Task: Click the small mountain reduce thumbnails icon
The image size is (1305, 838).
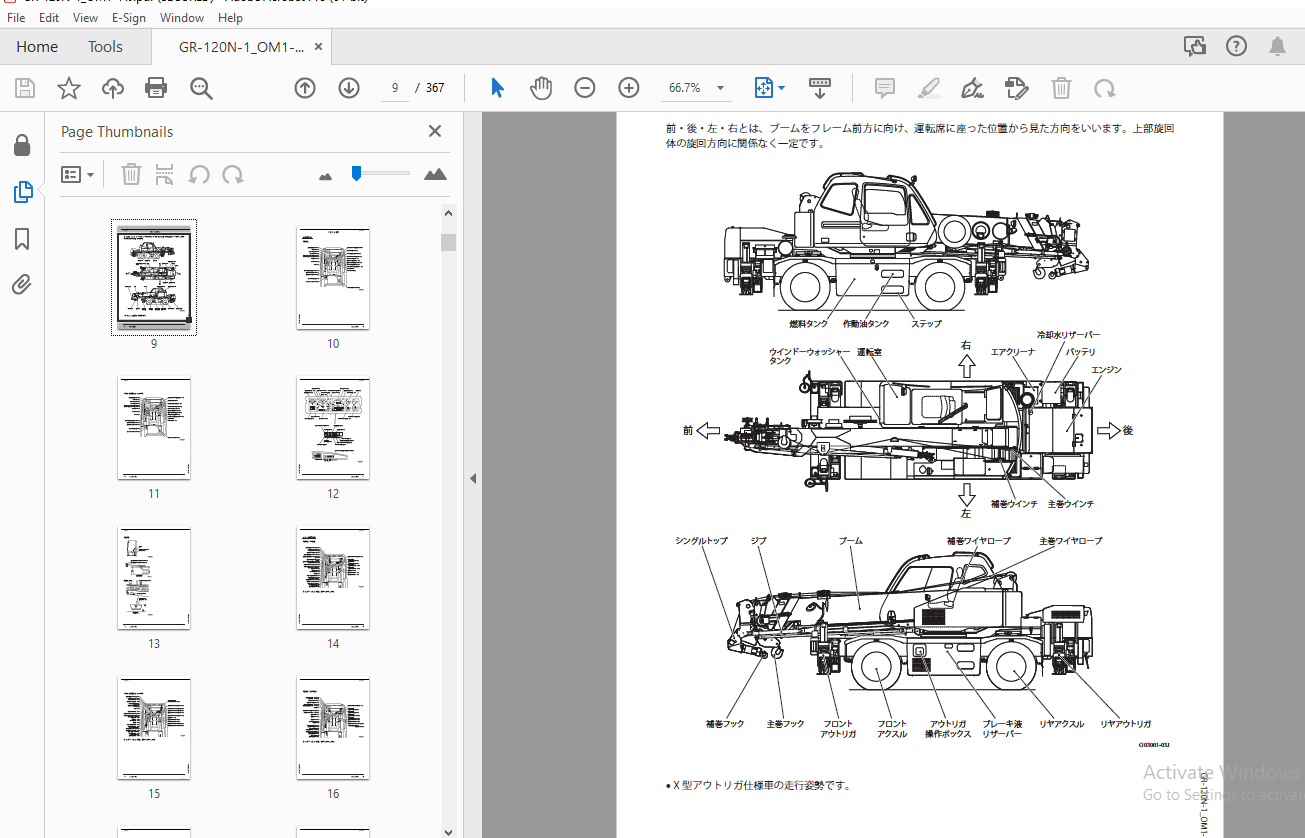Action: pos(325,175)
